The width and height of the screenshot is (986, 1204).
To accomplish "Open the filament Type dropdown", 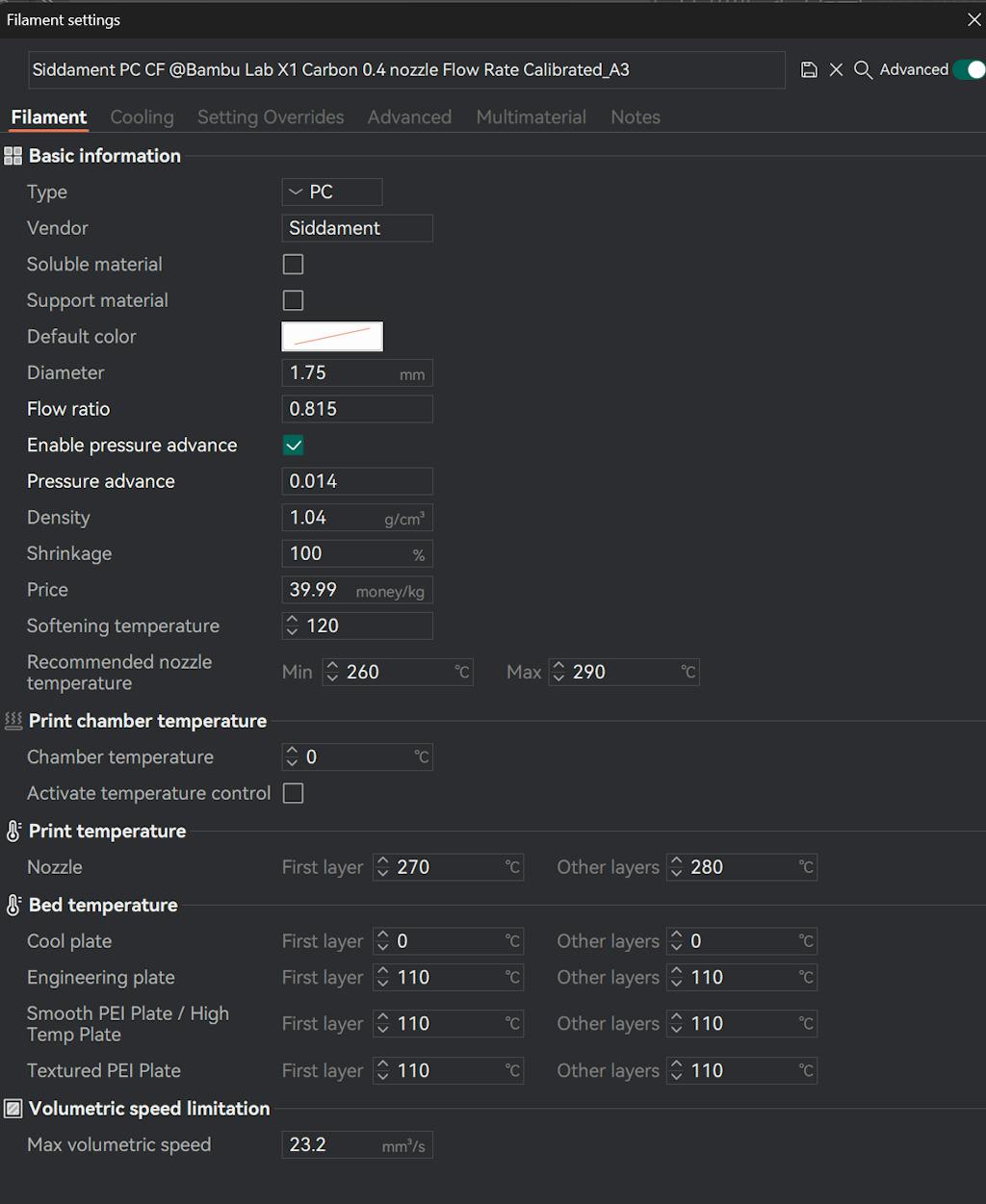I will (332, 192).
